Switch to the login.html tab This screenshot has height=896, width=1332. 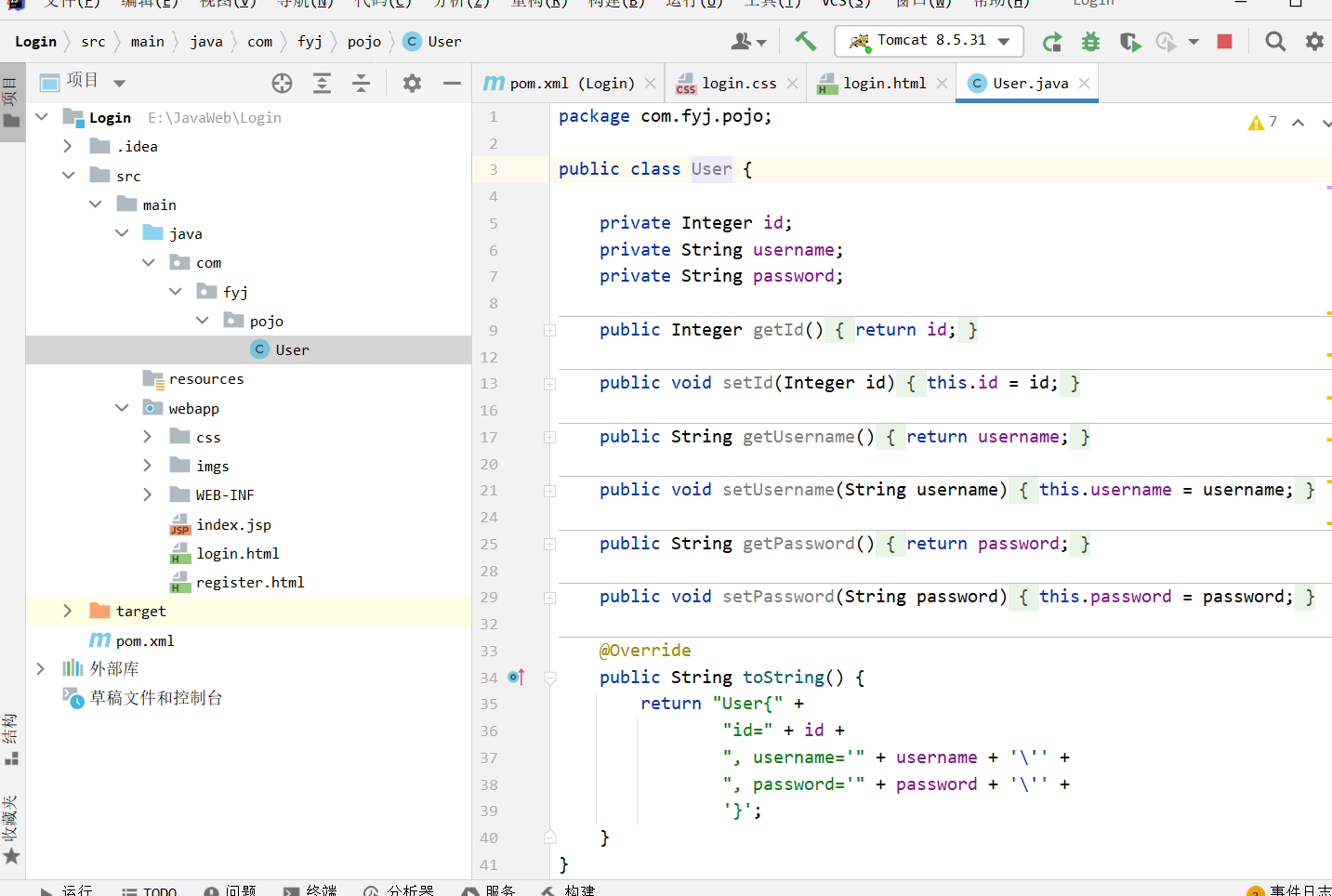pos(883,84)
